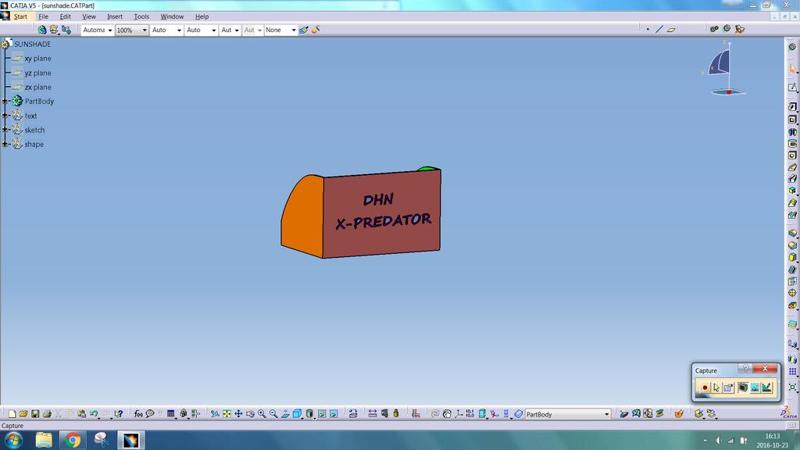This screenshot has width=800, height=450.
Task: Click the Zoom Out magnifier icon
Action: click(x=273, y=414)
